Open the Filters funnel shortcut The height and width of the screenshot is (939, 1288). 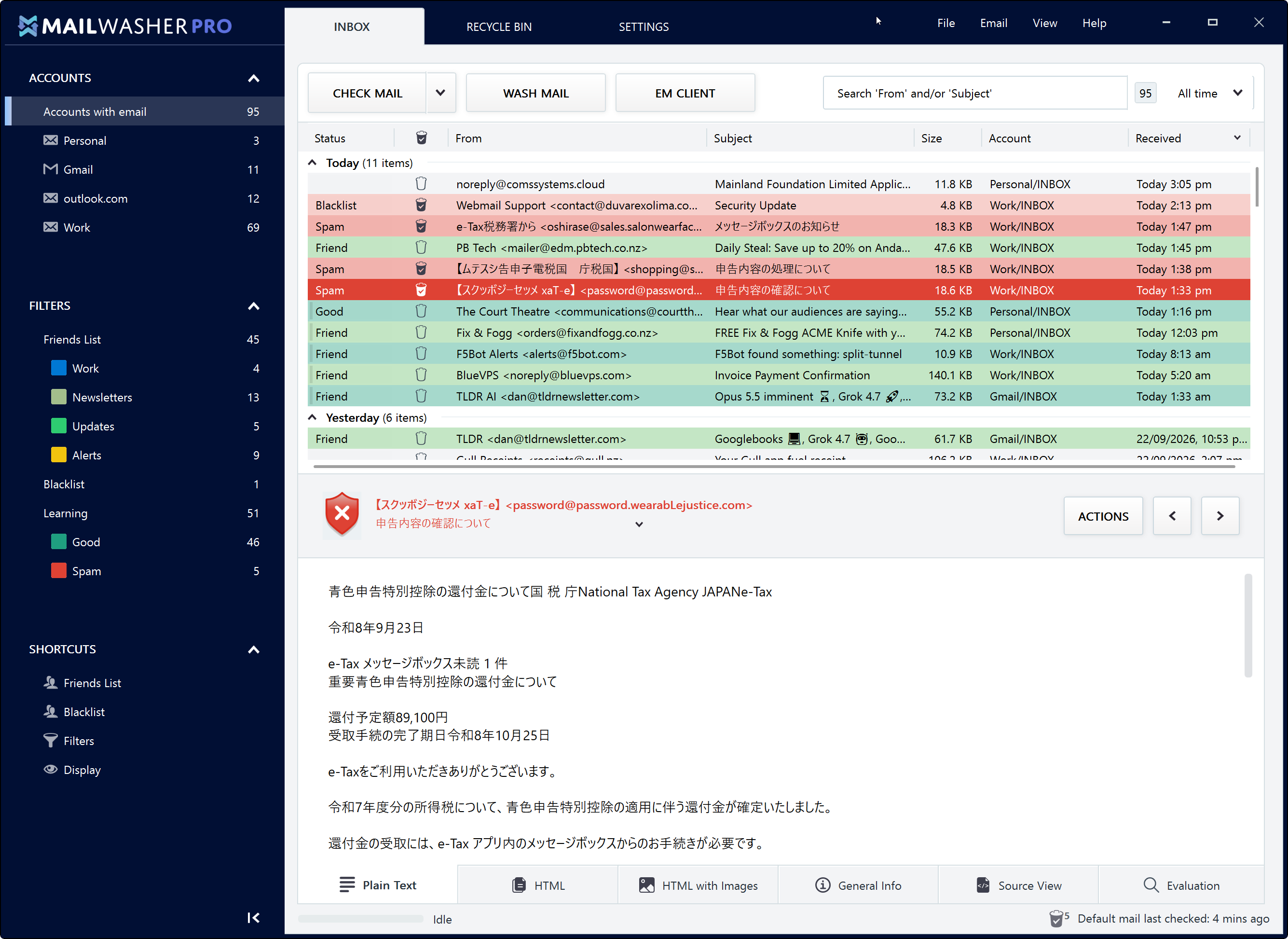[x=51, y=741]
